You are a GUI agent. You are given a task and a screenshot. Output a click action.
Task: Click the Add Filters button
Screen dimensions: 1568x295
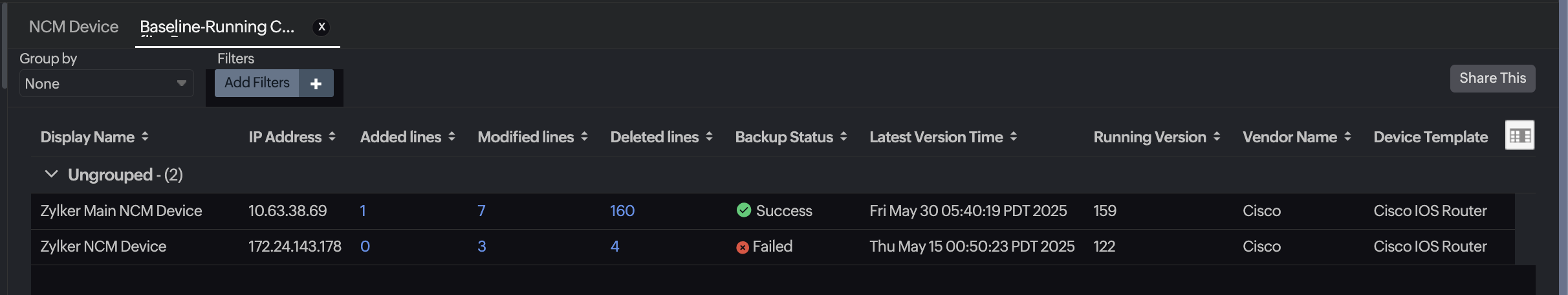pos(257,83)
